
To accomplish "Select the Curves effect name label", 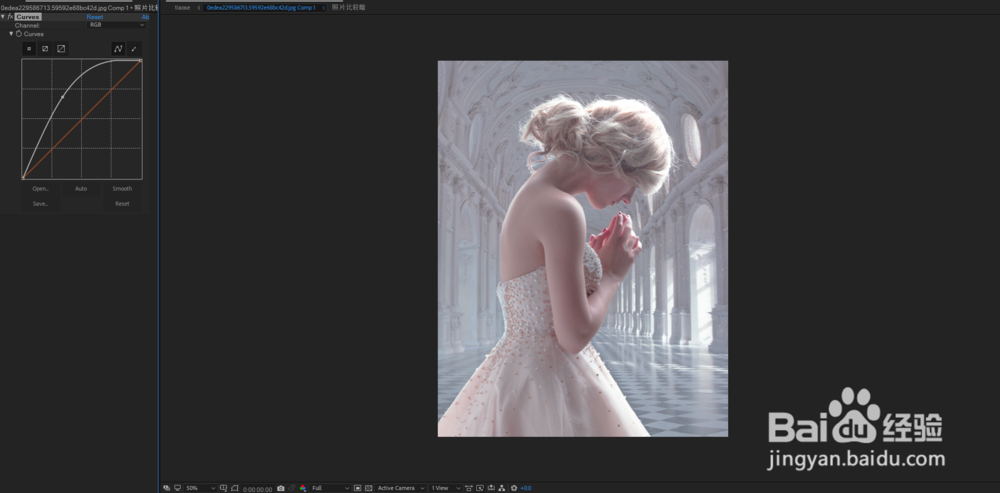I will tap(28, 17).
